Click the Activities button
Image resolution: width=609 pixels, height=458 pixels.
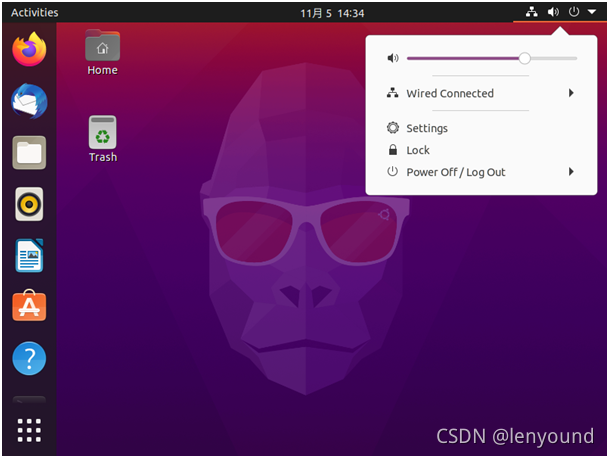tap(35, 12)
